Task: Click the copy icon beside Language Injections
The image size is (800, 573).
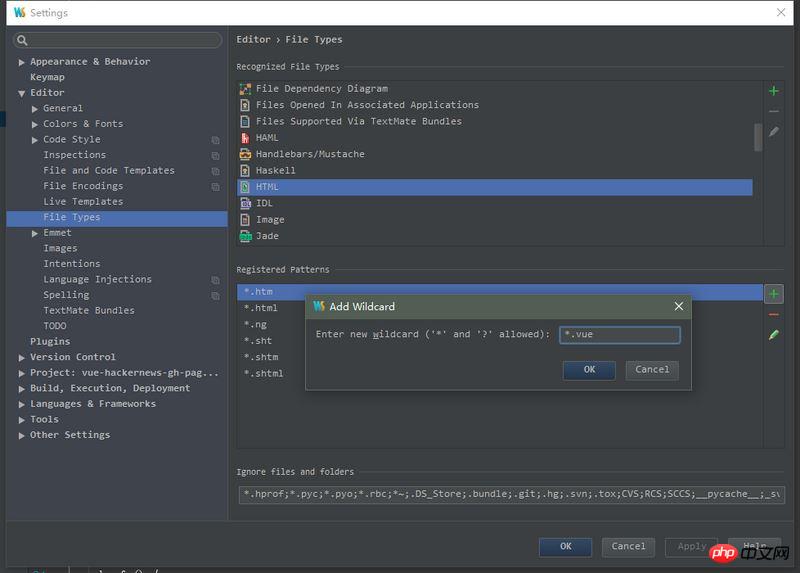Action: pos(215,280)
